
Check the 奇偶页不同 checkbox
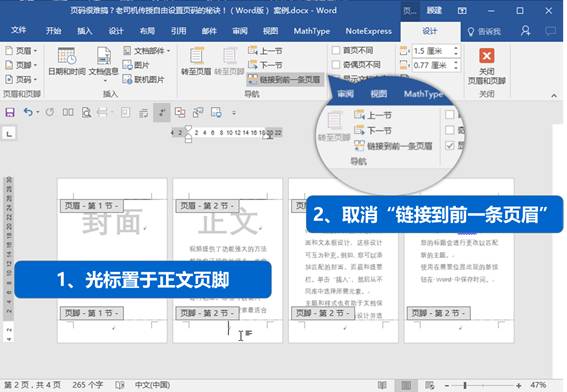tap(336, 65)
